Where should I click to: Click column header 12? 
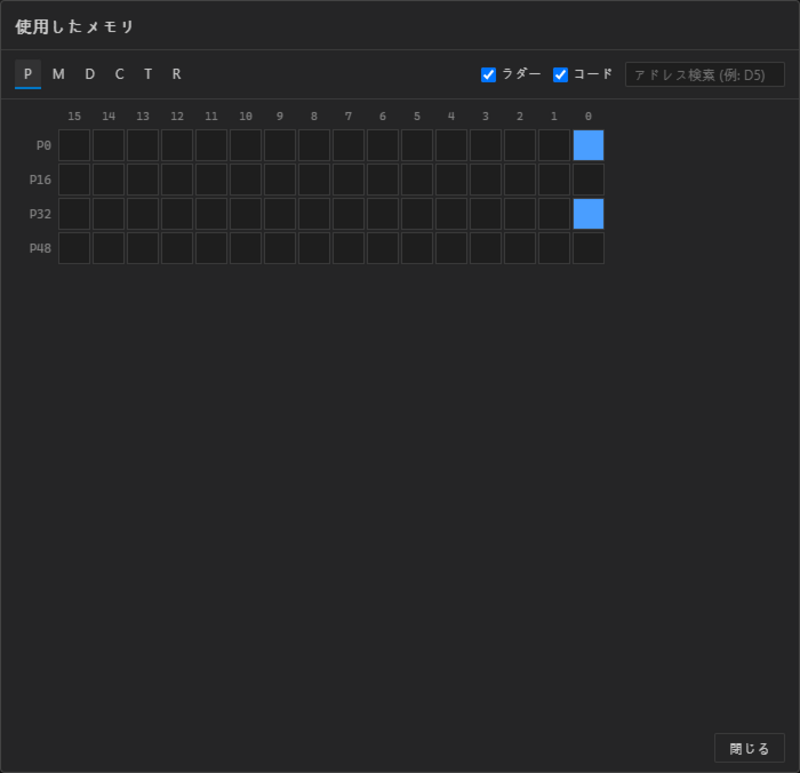tap(177, 116)
